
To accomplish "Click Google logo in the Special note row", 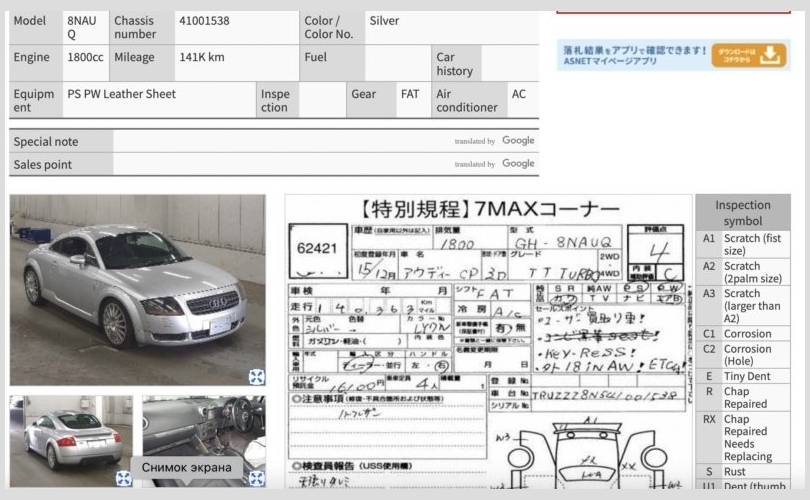I will 518,141.
